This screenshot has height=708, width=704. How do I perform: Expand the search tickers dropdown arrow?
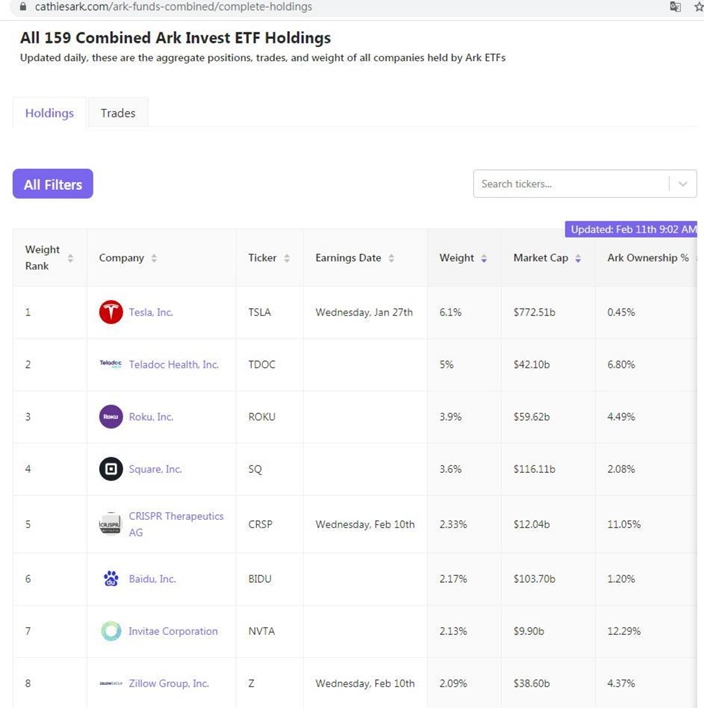(683, 184)
